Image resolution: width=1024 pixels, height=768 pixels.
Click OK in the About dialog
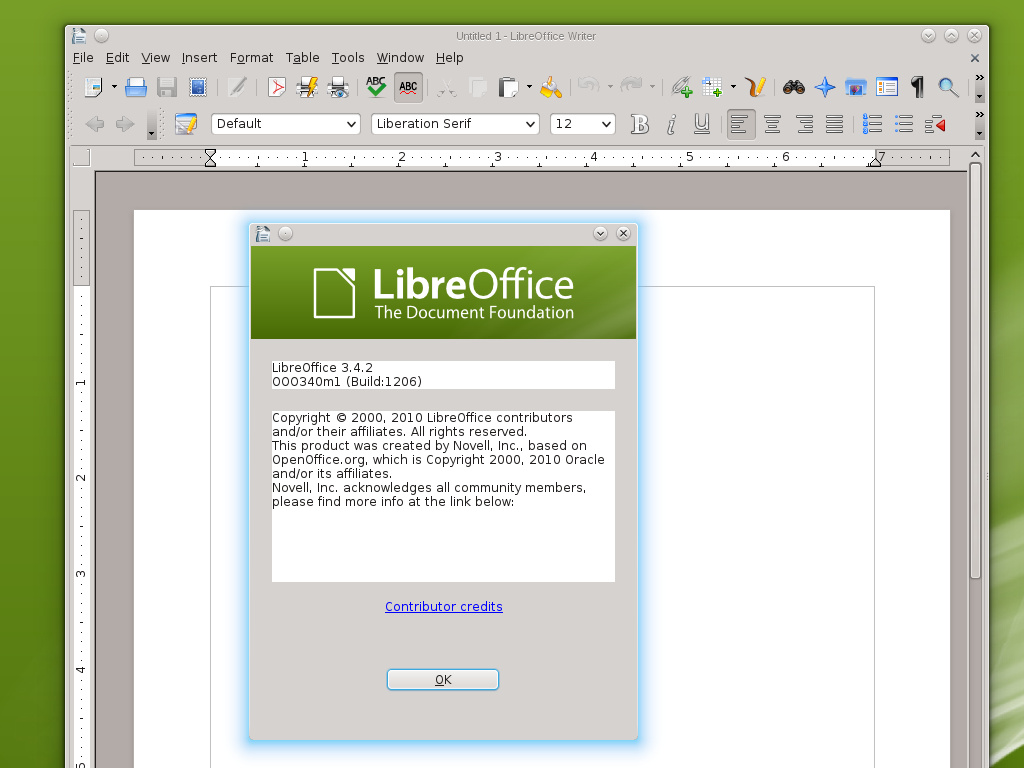(x=443, y=679)
